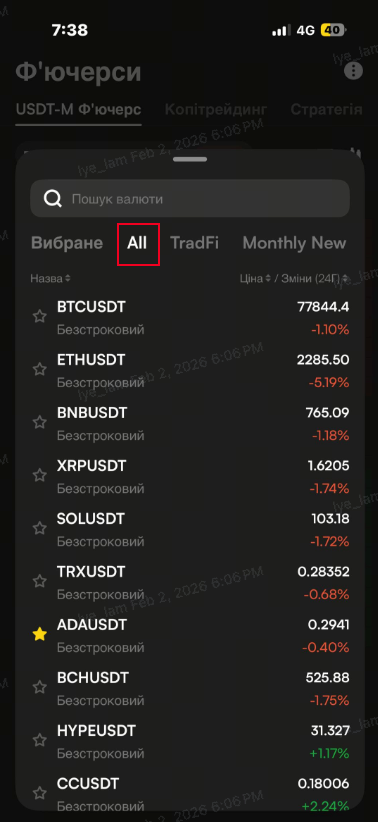Star the BCHUSDT pair
Image resolution: width=378 pixels, height=822 pixels.
click(x=39, y=687)
